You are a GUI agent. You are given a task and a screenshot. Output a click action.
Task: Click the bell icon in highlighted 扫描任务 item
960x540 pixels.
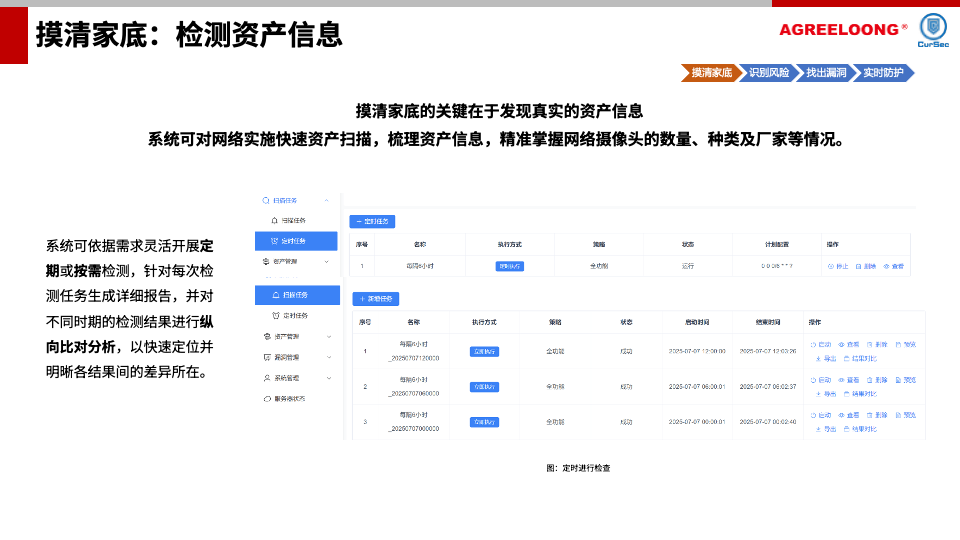pos(276,295)
